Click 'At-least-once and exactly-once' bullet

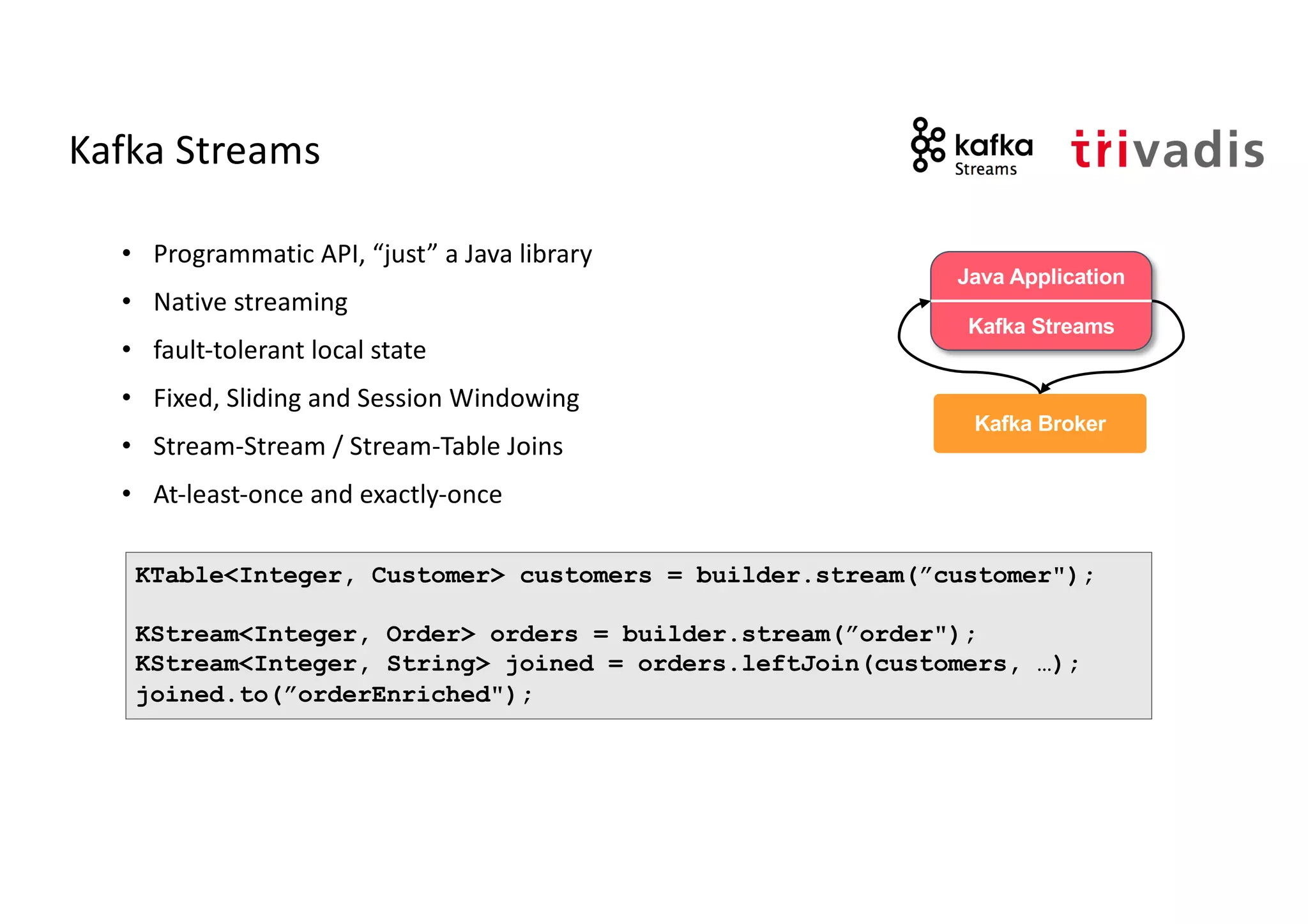[328, 494]
